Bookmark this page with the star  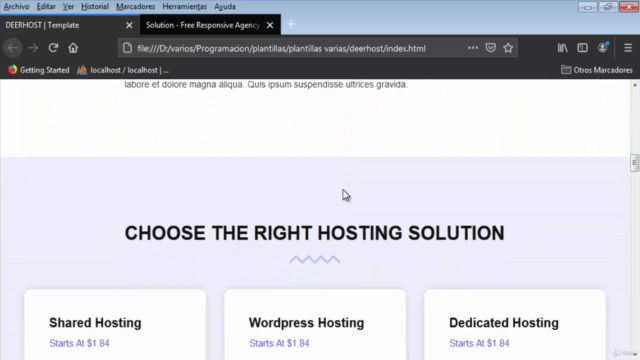508,48
